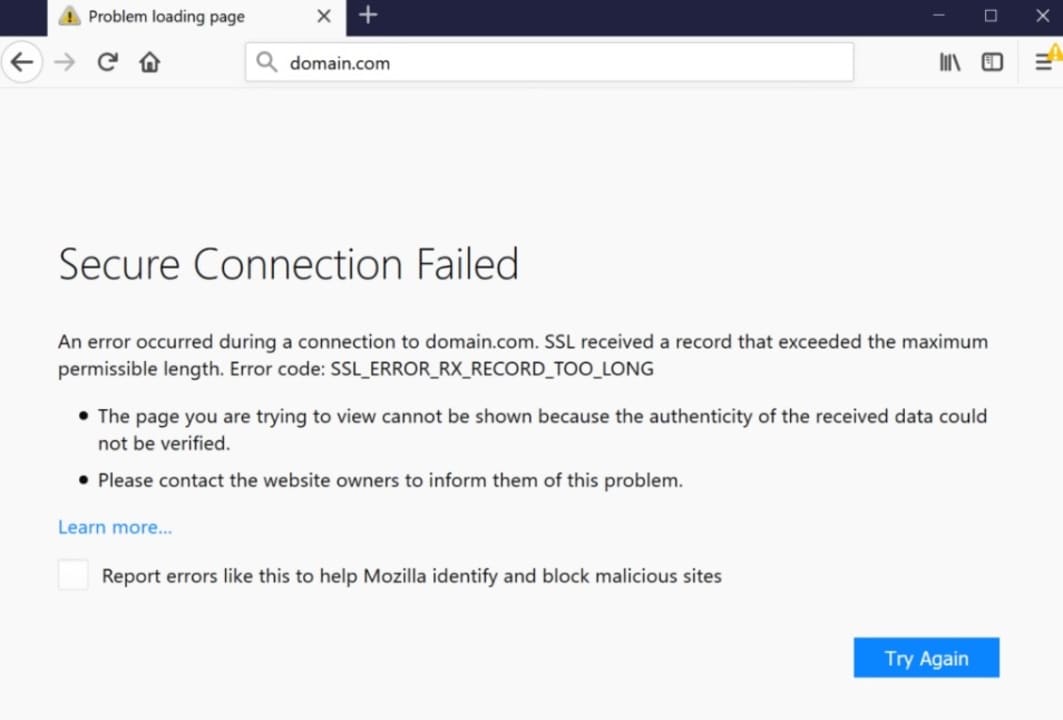1063x720 pixels.
Task: Click the Secure Connection Failed heading
Action: [x=288, y=264]
